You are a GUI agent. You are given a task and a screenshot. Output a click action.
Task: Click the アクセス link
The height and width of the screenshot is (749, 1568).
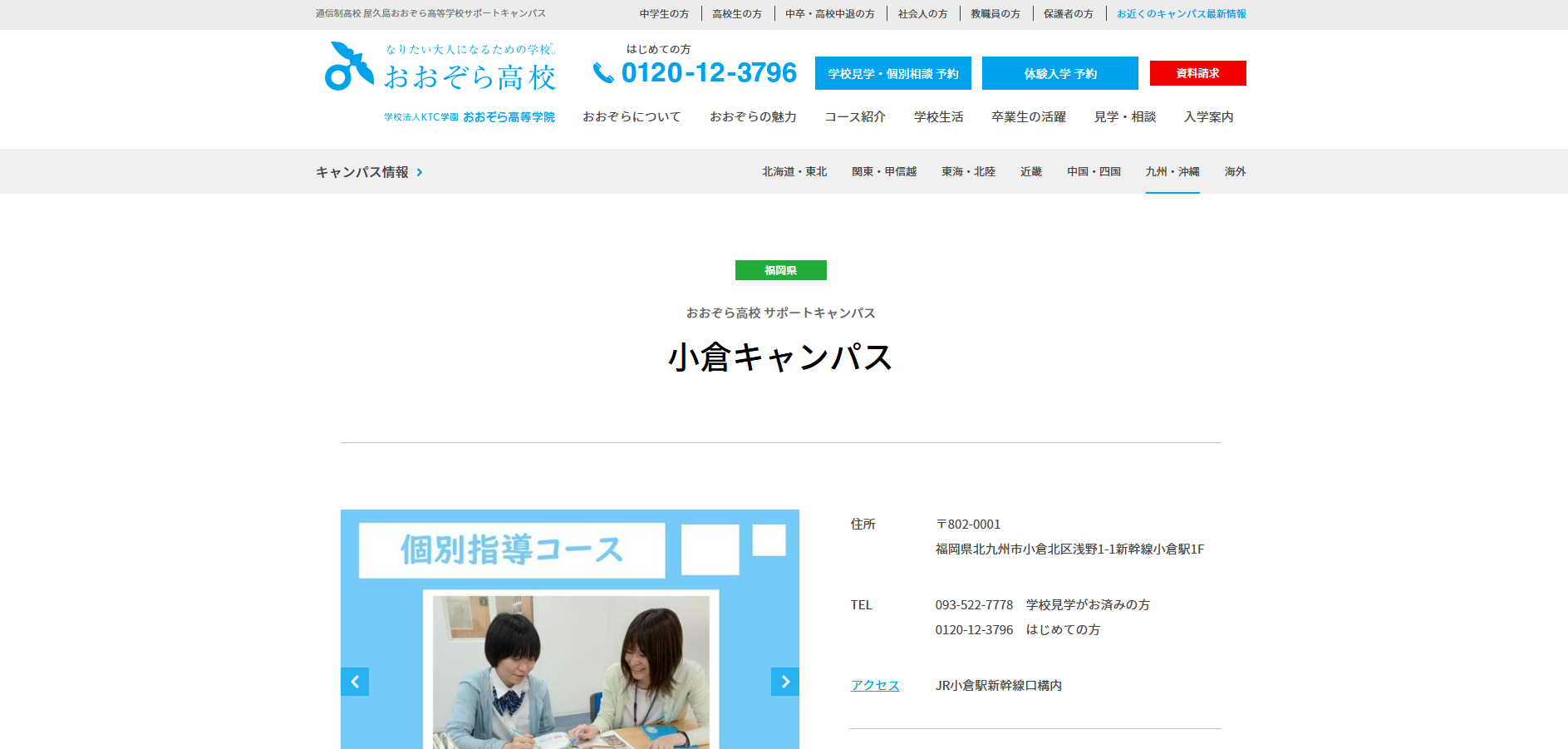[874, 686]
